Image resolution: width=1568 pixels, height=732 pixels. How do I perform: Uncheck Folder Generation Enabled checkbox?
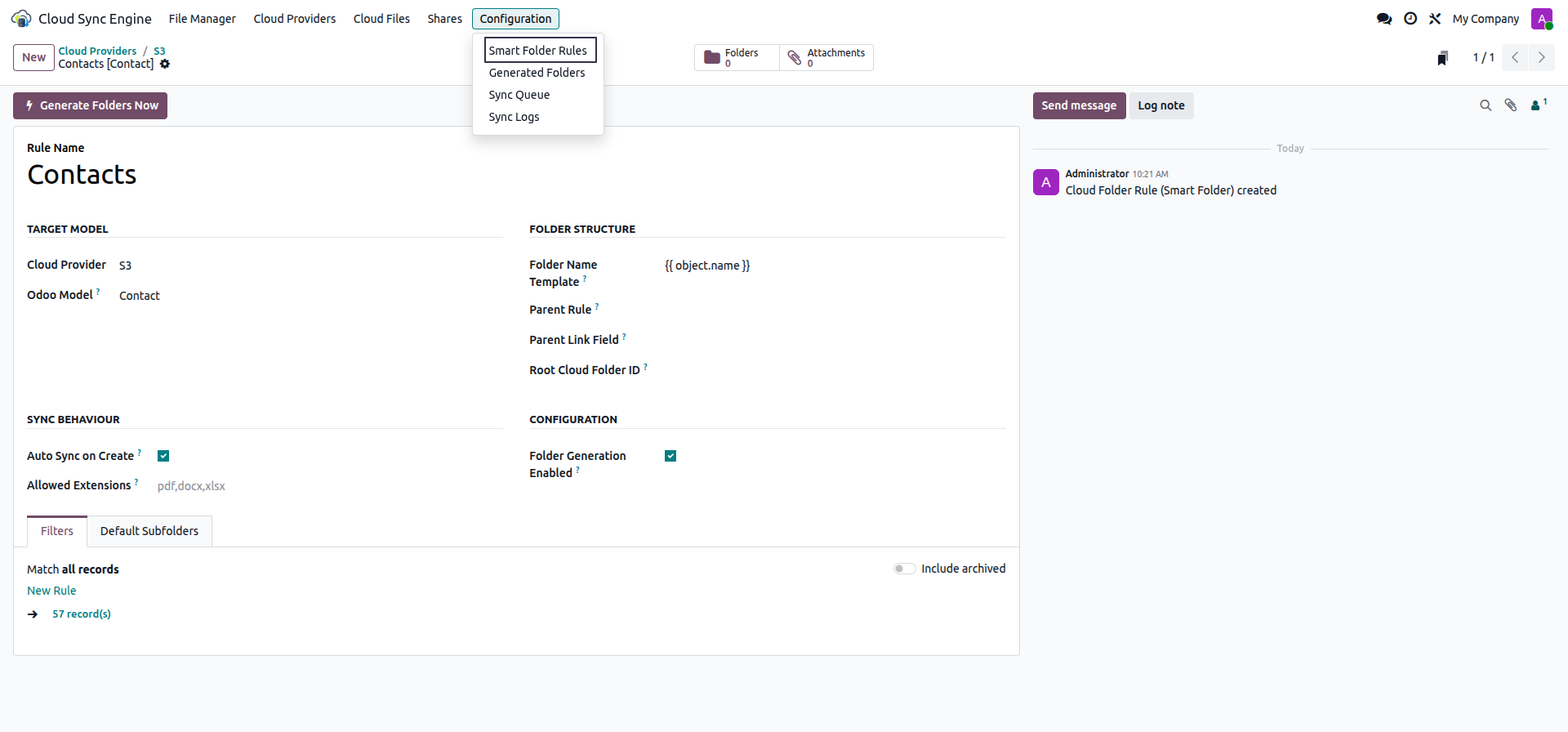670,456
